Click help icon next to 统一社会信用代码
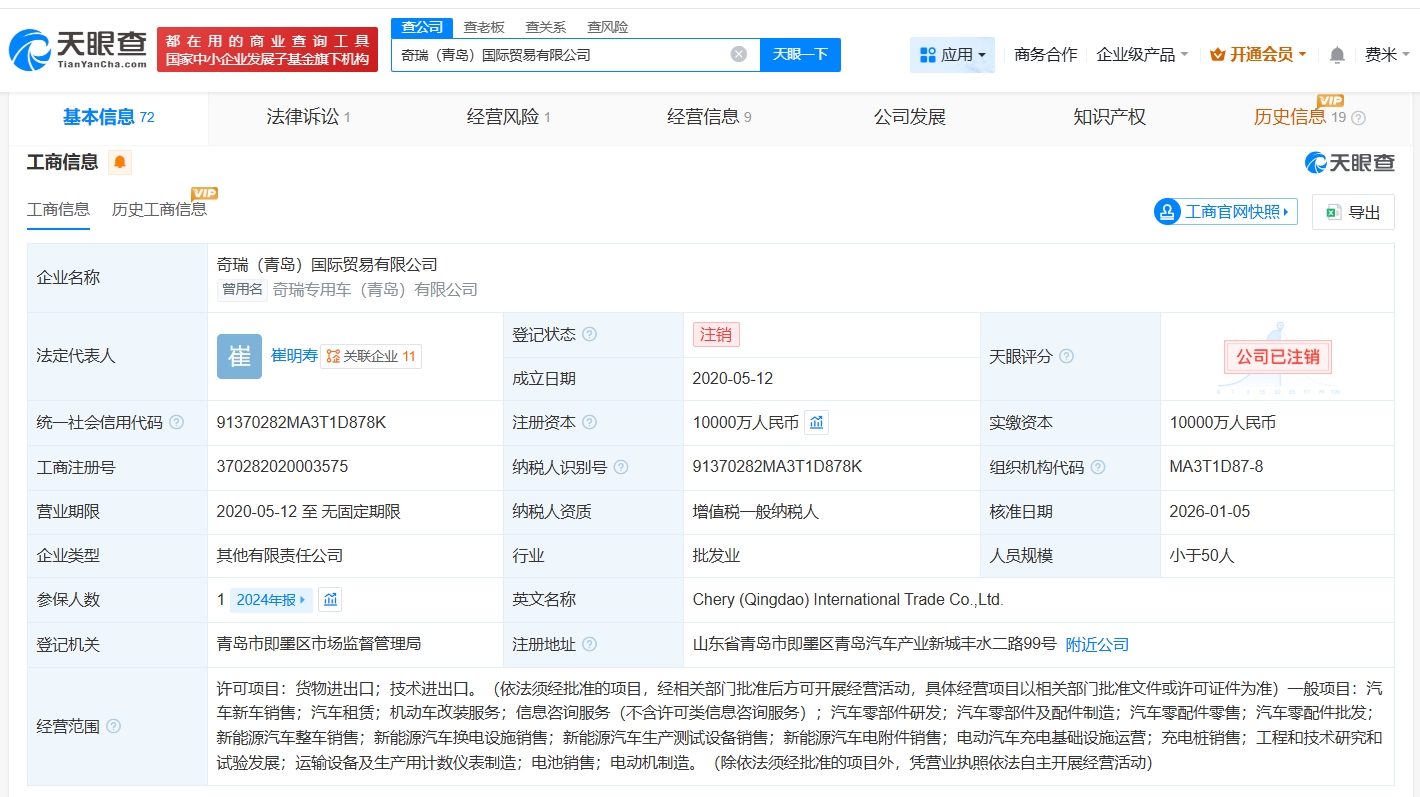Image resolution: width=1420 pixels, height=797 pixels. 177,423
